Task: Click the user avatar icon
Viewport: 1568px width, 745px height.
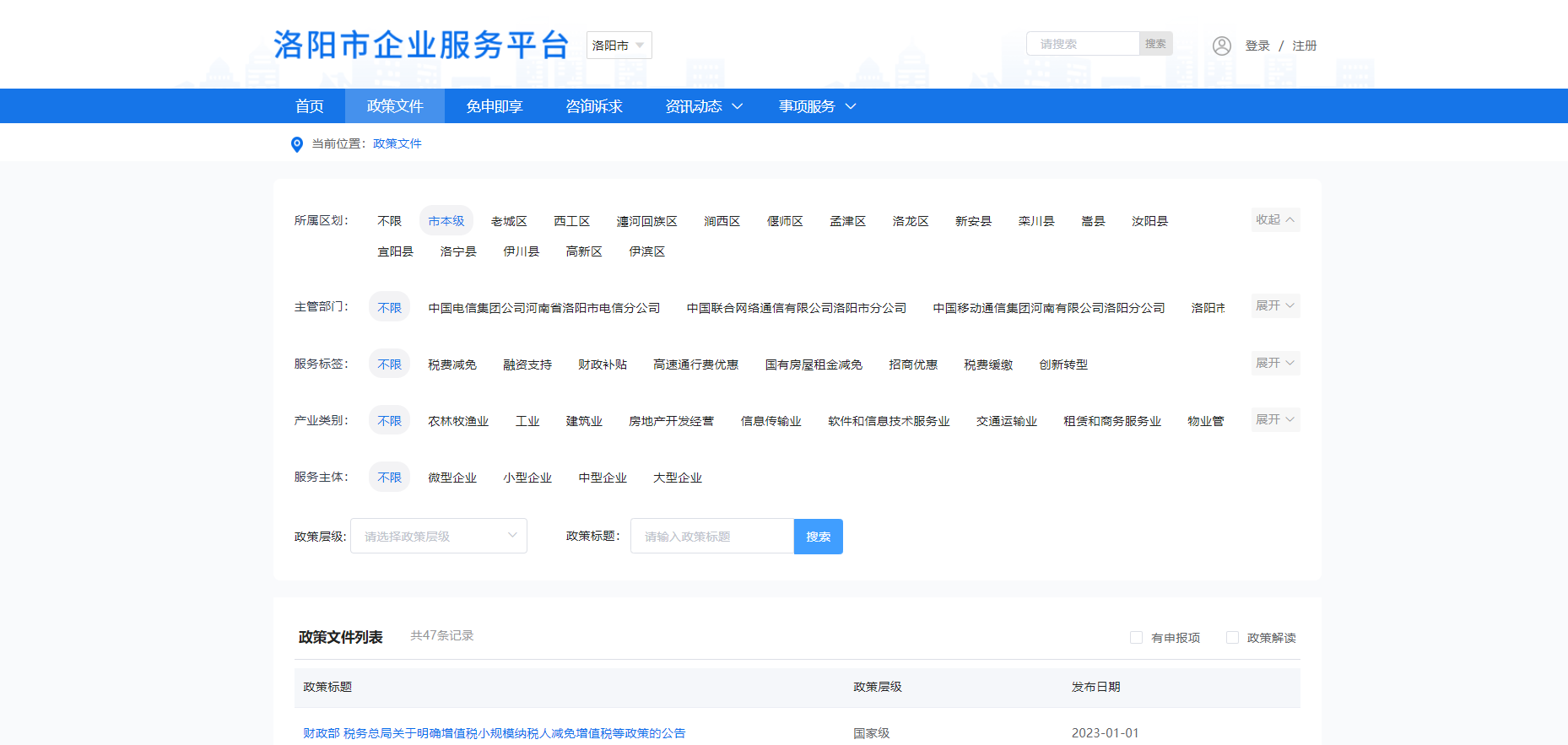Action: click(1221, 46)
